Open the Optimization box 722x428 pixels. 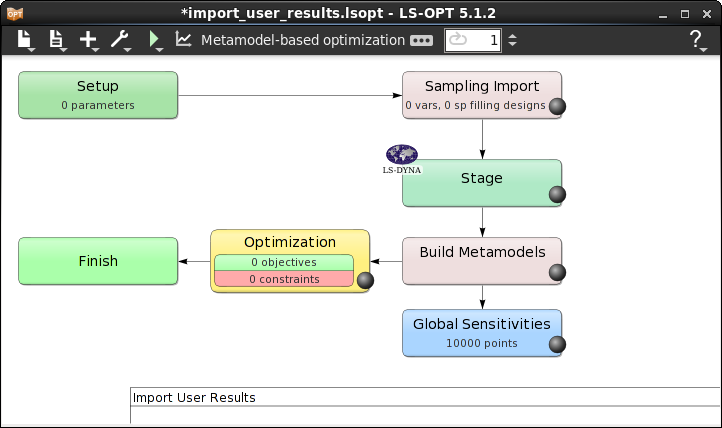pos(290,261)
